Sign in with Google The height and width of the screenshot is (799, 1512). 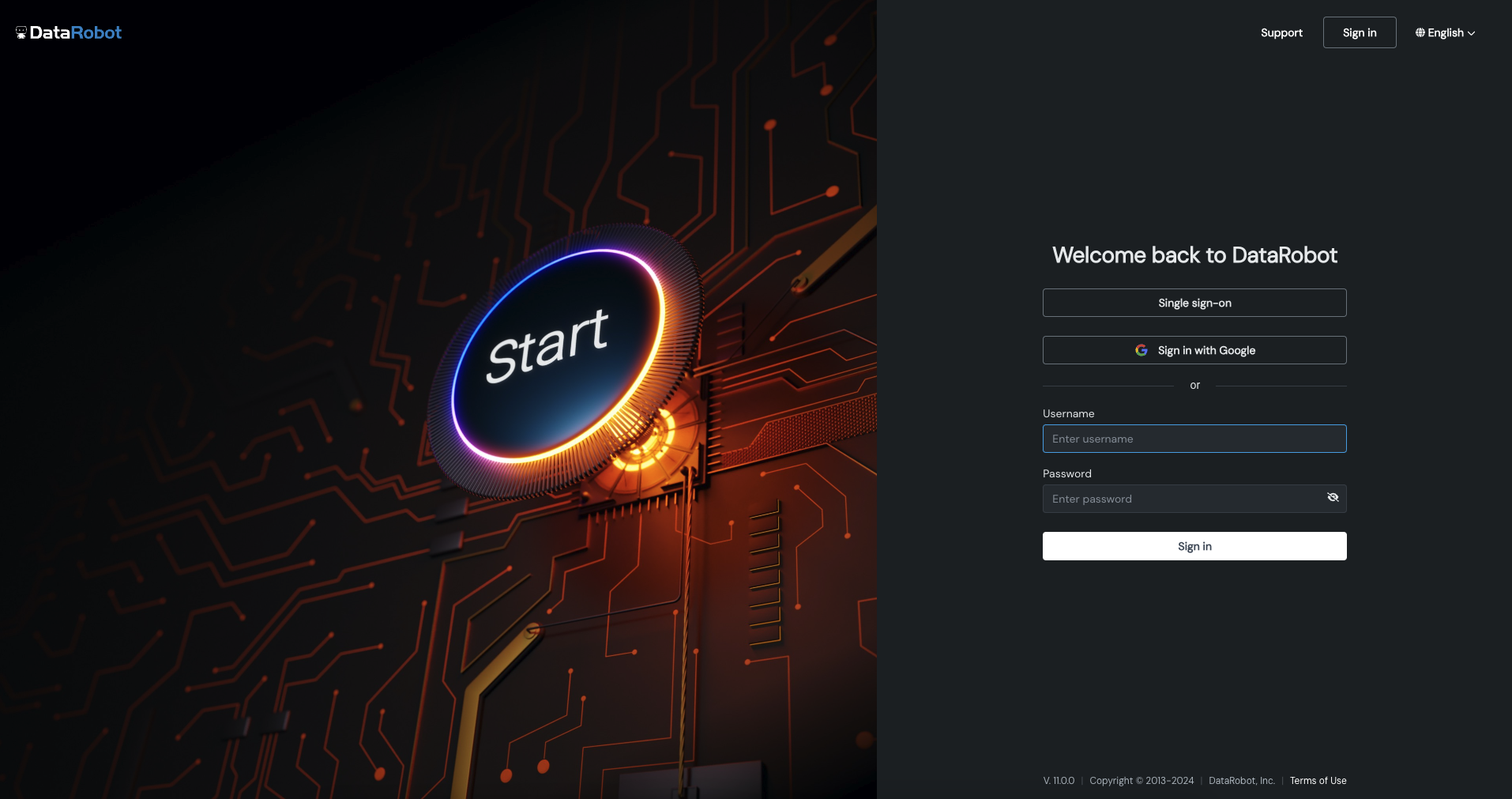coord(1194,350)
